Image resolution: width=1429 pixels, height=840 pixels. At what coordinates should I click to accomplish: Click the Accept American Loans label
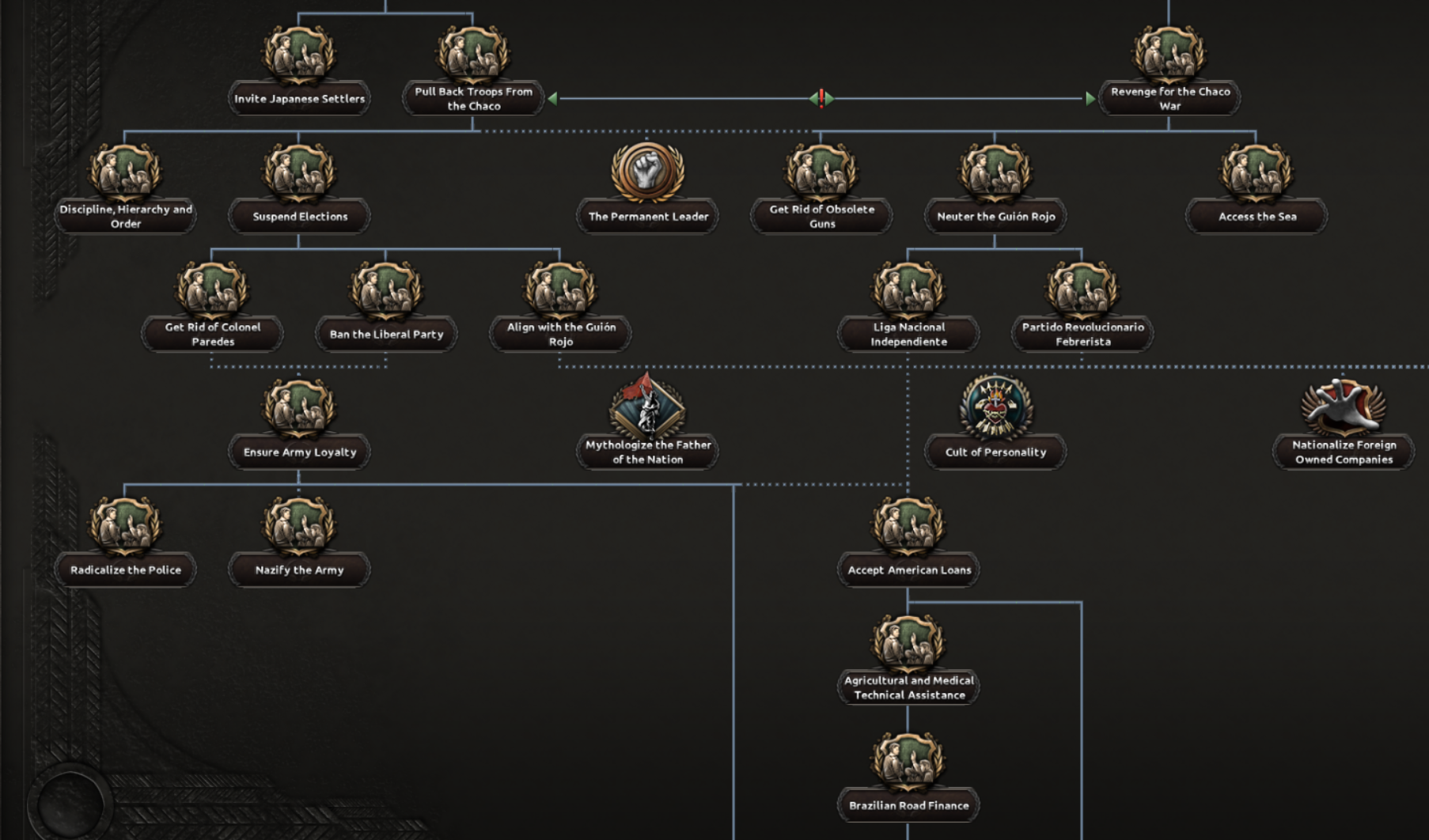coord(908,569)
